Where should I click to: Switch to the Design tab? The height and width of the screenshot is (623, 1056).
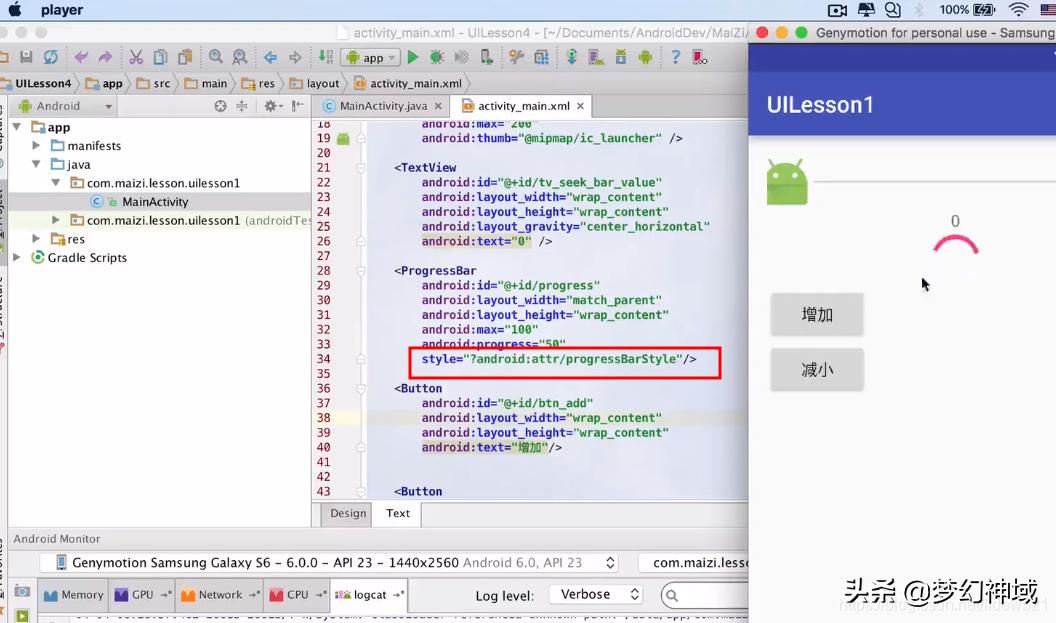[x=347, y=513]
